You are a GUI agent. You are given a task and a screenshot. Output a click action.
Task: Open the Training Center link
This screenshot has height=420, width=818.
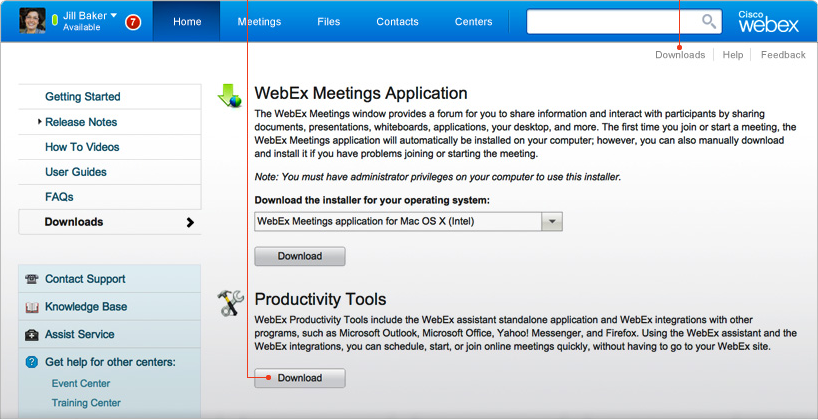coord(86,403)
